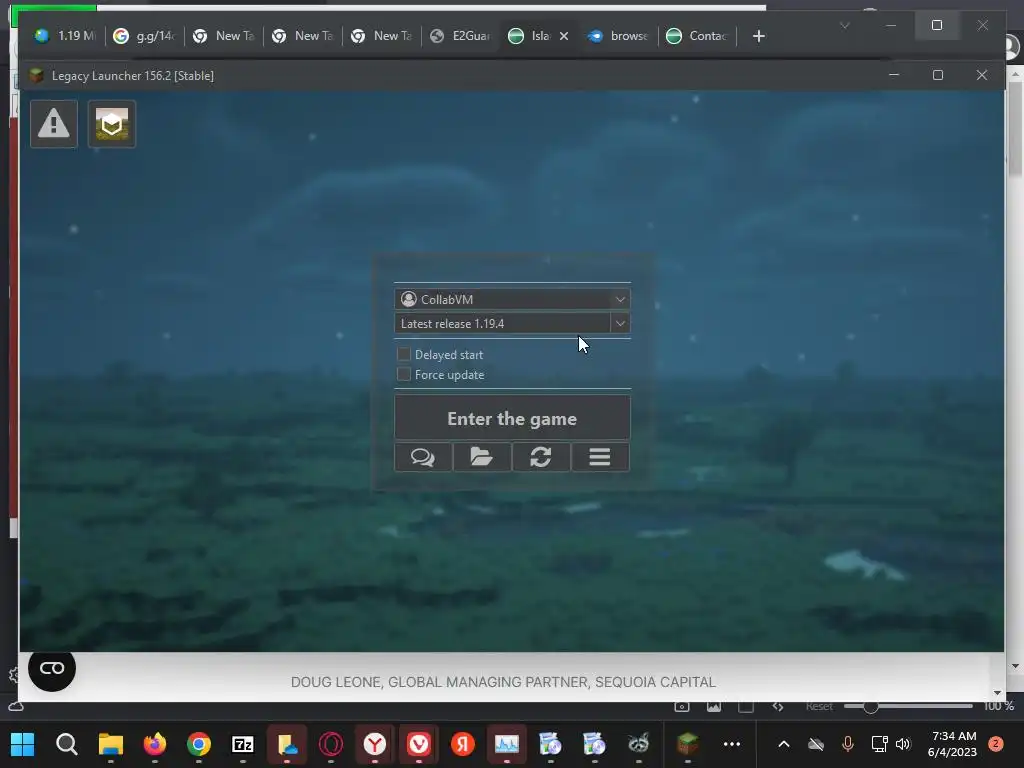Expand the CollabVM account dropdown

(x=620, y=299)
